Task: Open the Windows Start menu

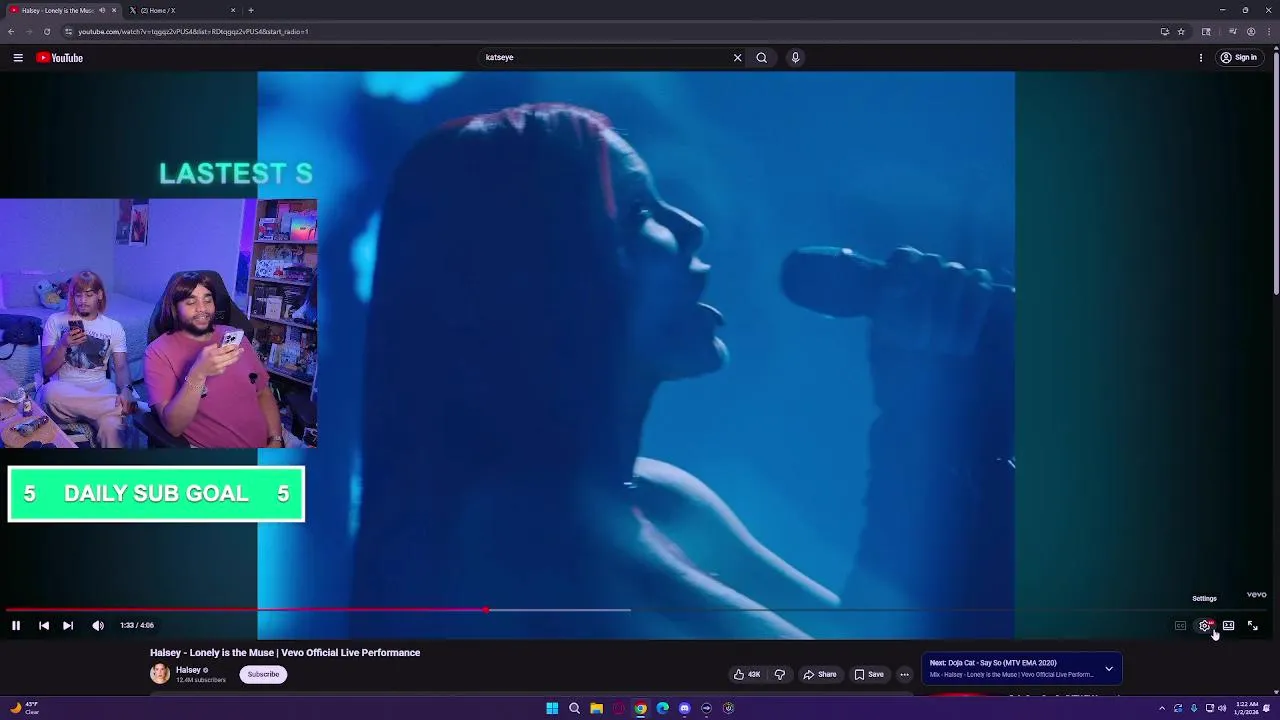Action: click(x=552, y=708)
